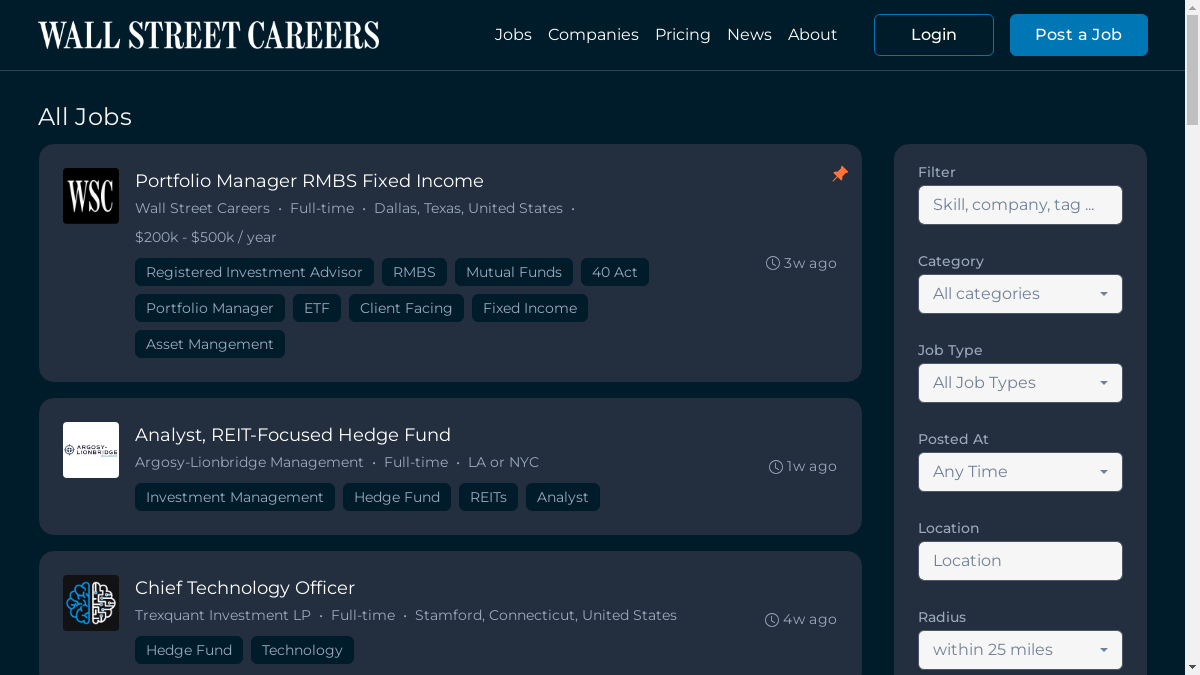Expand the within 25 miles radius dropdown
Image resolution: width=1200 pixels, height=675 pixels.
point(1020,650)
